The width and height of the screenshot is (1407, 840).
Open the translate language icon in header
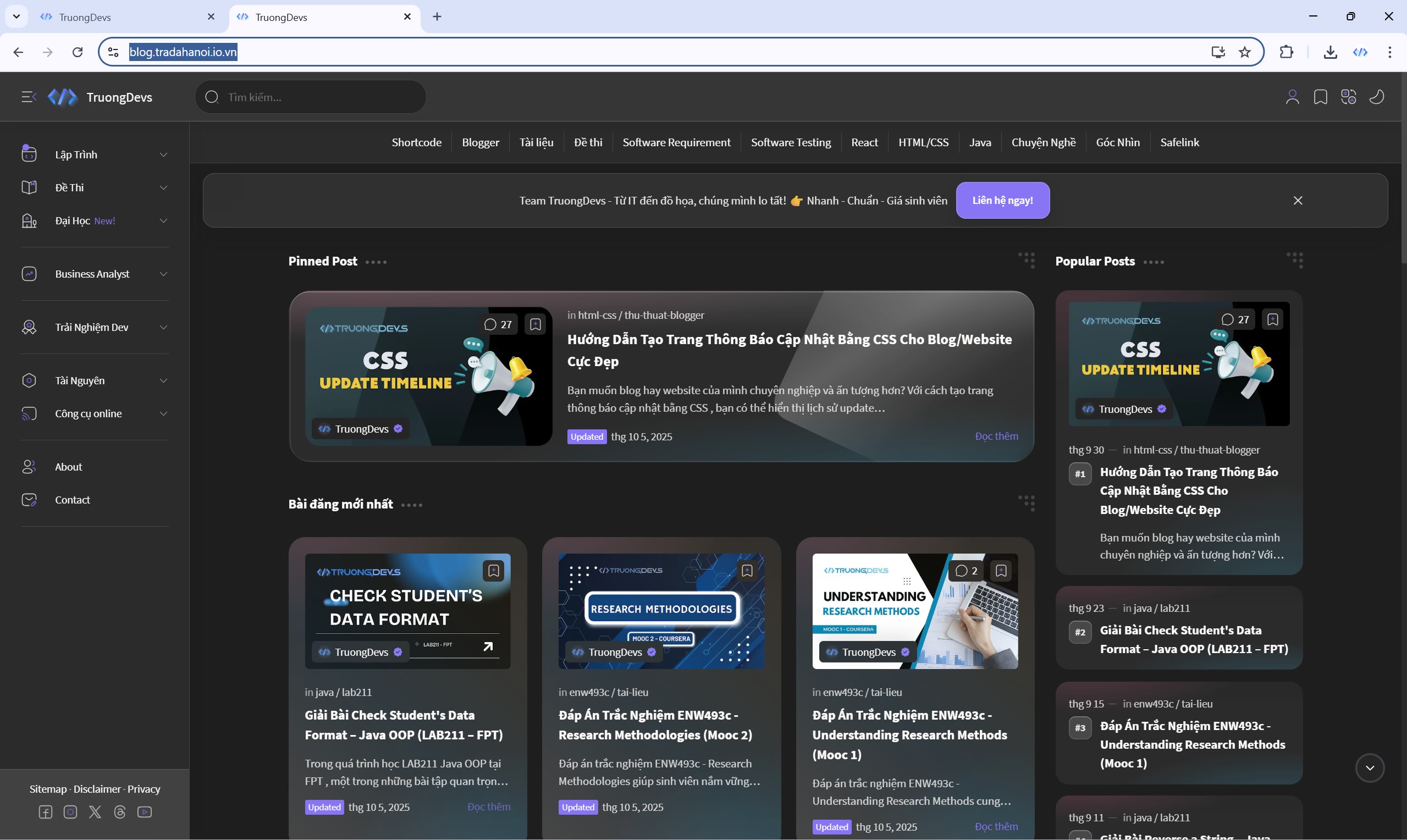pyautogui.click(x=1349, y=97)
